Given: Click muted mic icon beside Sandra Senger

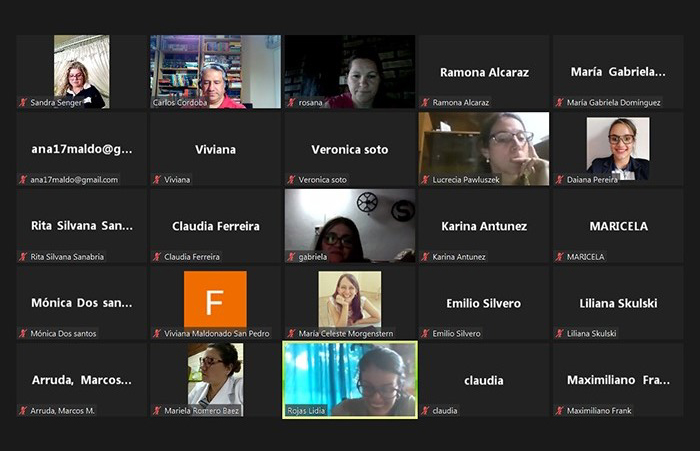Looking at the screenshot, I should (x=23, y=103).
